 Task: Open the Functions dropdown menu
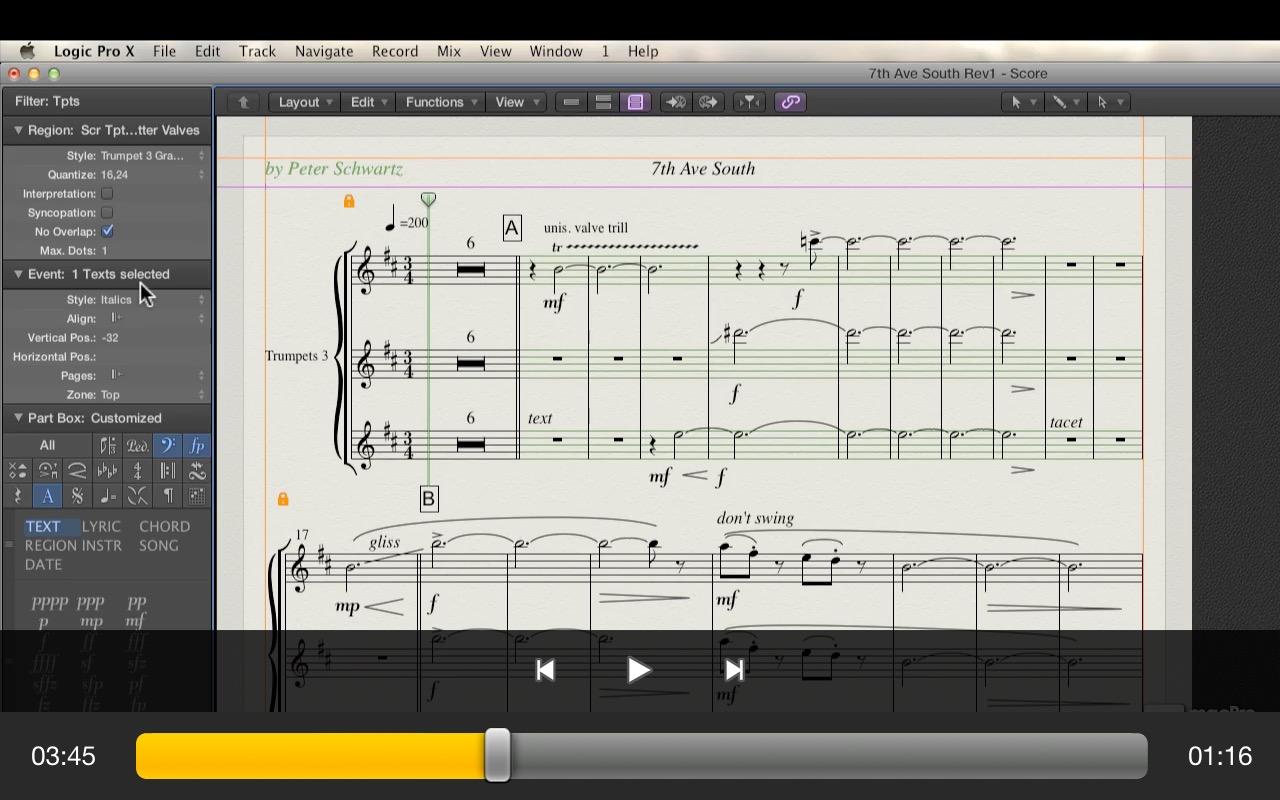(x=440, y=102)
